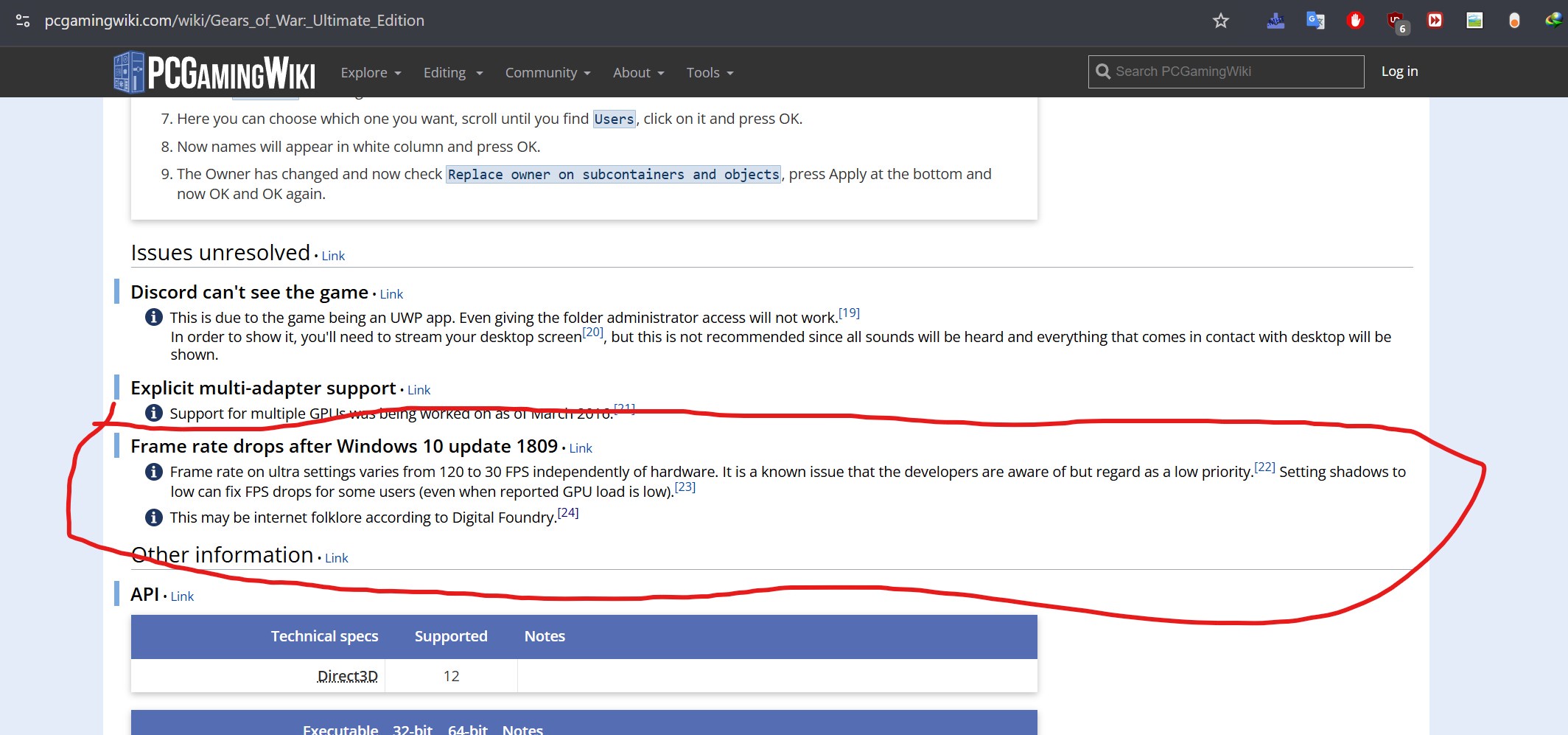
Task: Open the About dropdown menu
Action: 639,72
